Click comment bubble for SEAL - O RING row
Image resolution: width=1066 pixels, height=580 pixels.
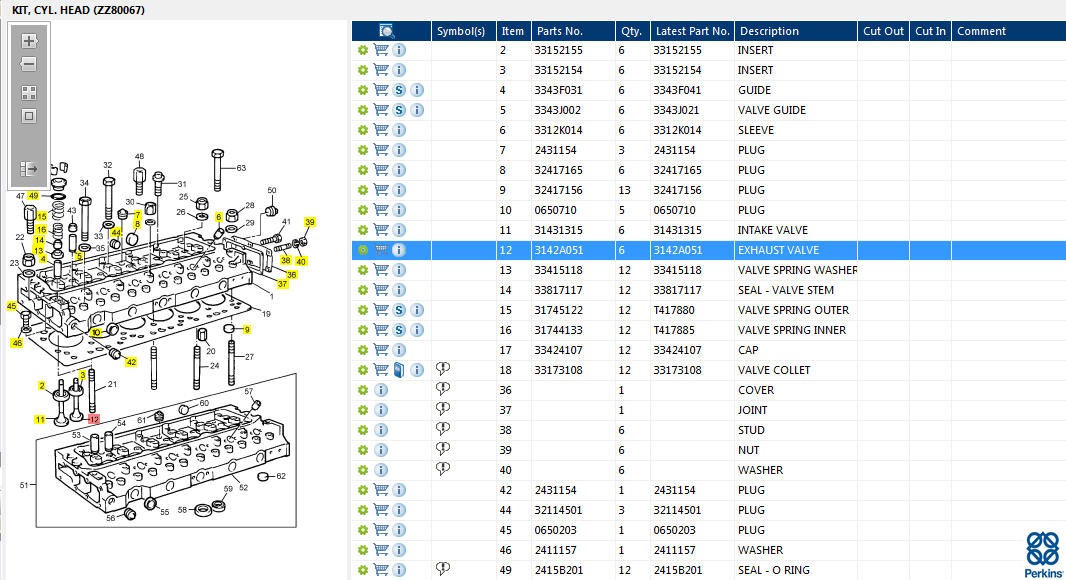pos(443,569)
